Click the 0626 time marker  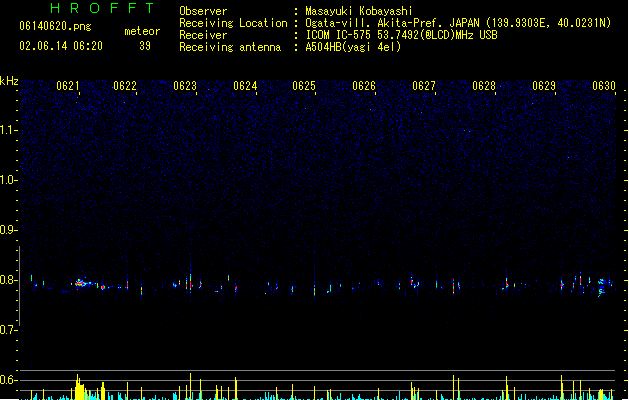(364, 86)
